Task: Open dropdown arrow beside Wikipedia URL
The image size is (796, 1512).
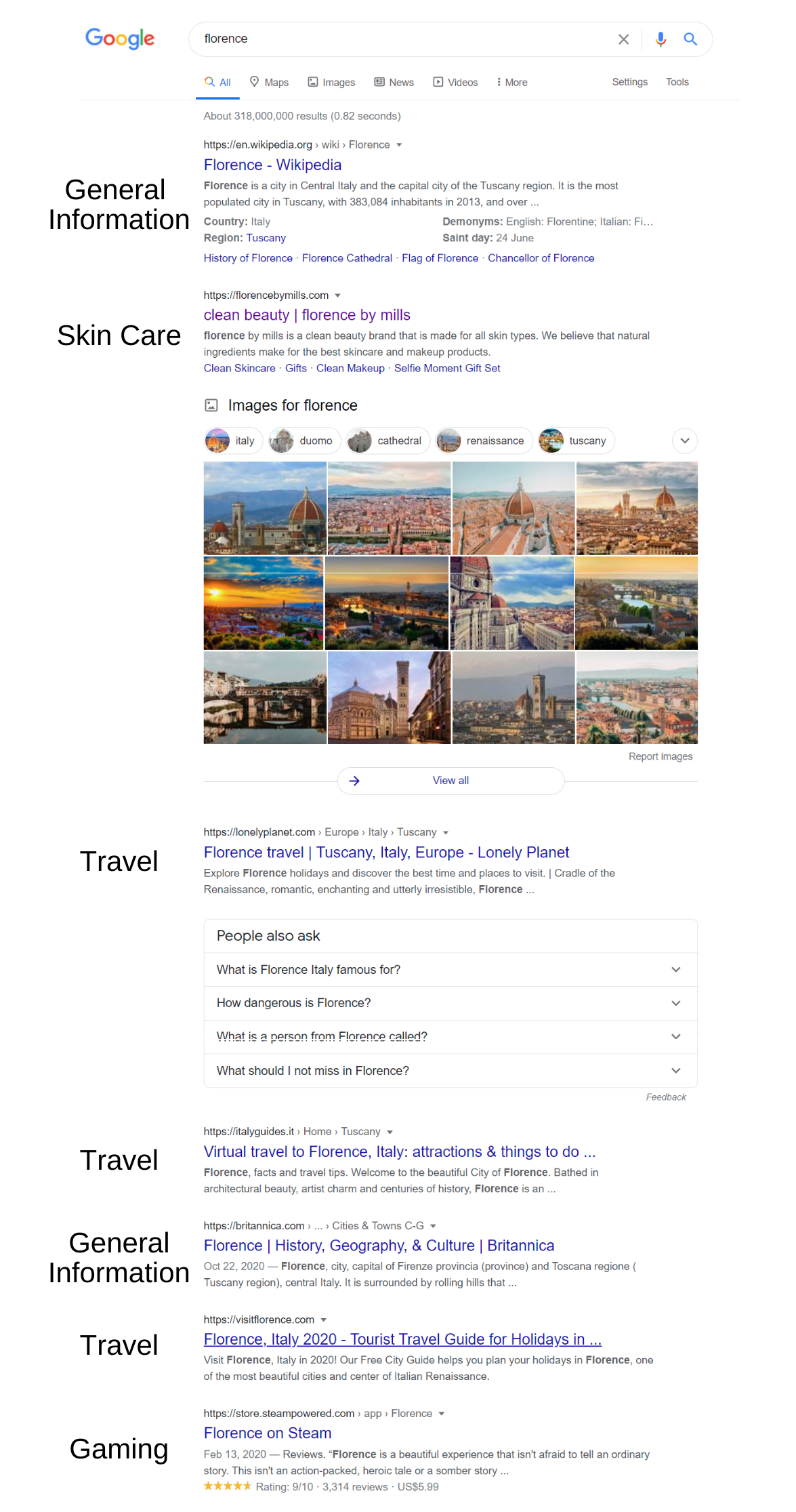Action: pyautogui.click(x=399, y=145)
